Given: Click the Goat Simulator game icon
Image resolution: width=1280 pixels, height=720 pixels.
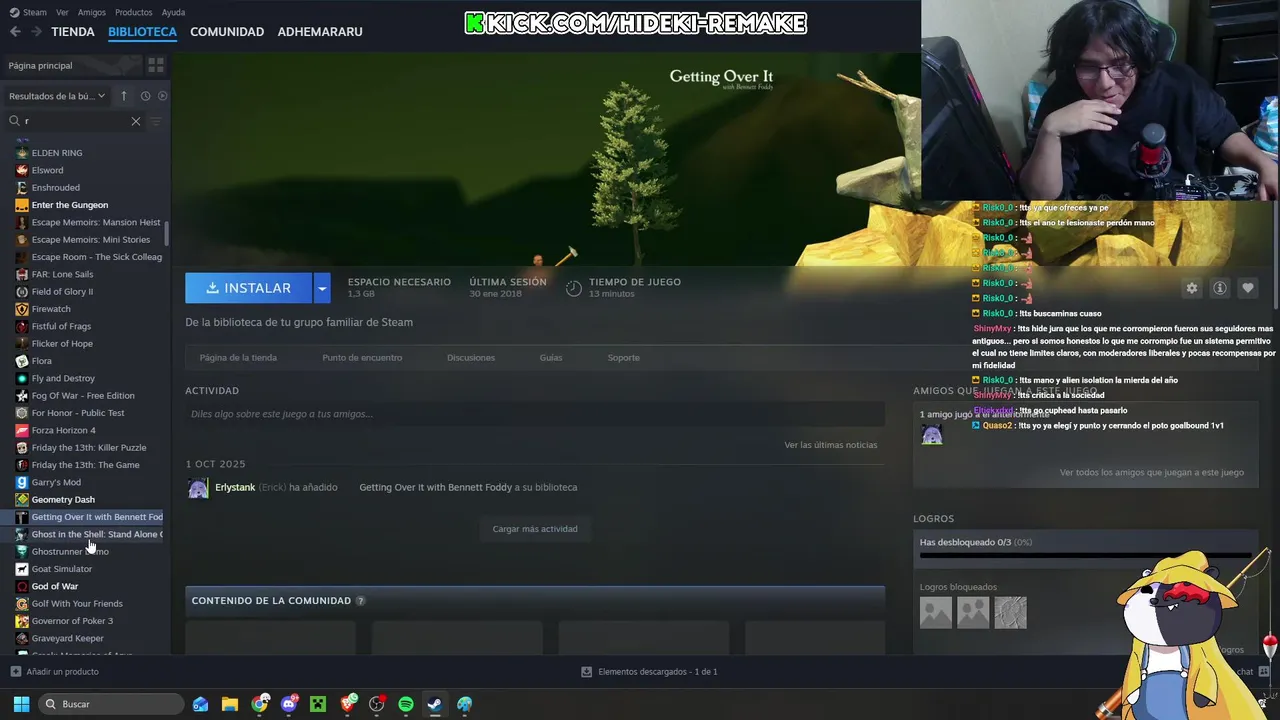Looking at the screenshot, I should pos(22,569).
